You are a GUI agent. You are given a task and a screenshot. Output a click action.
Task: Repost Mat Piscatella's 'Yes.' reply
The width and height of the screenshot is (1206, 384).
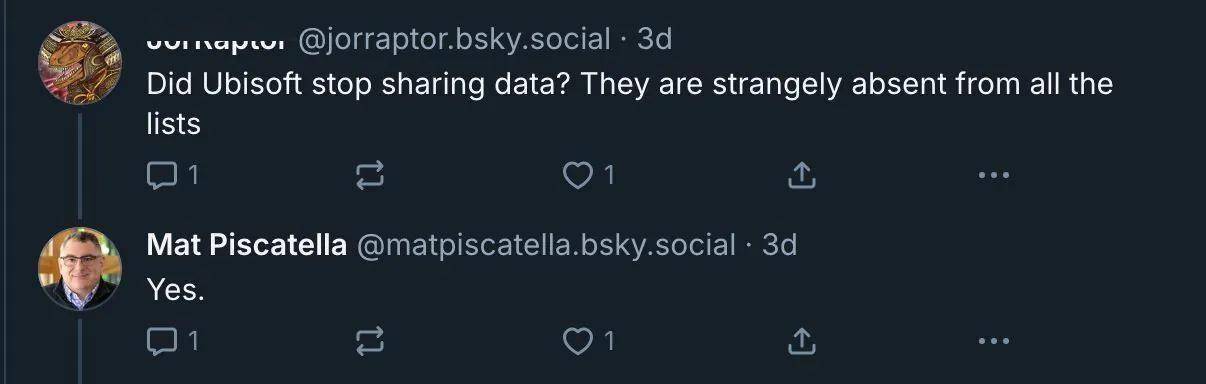370,343
